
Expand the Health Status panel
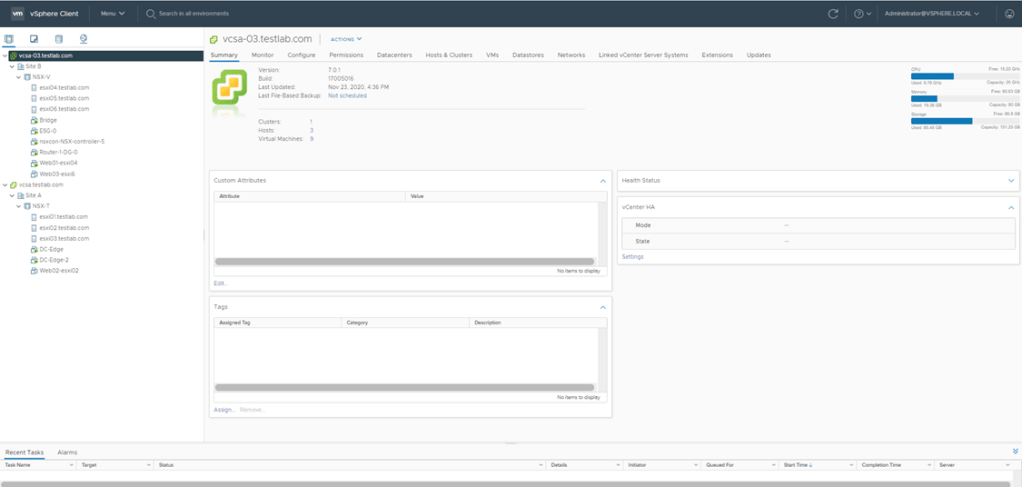(1011, 181)
